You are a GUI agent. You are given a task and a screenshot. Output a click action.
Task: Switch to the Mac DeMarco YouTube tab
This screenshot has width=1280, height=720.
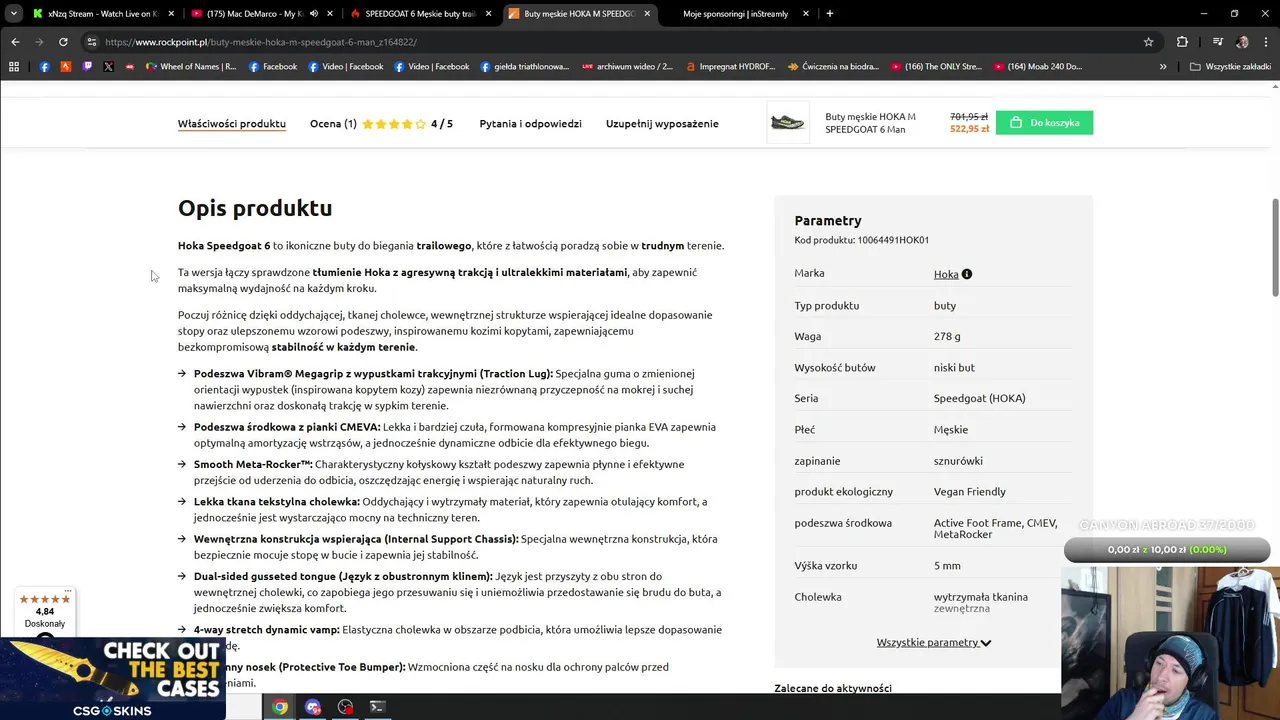(261, 14)
